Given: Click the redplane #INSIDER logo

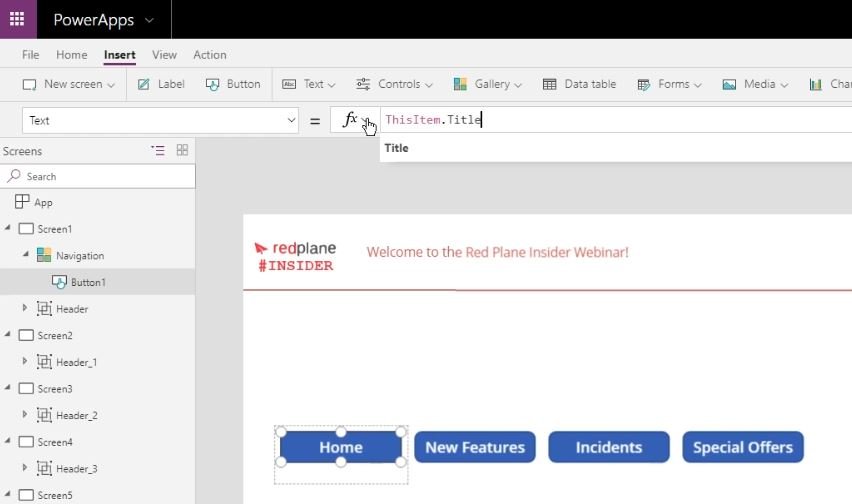Looking at the screenshot, I should [x=295, y=256].
